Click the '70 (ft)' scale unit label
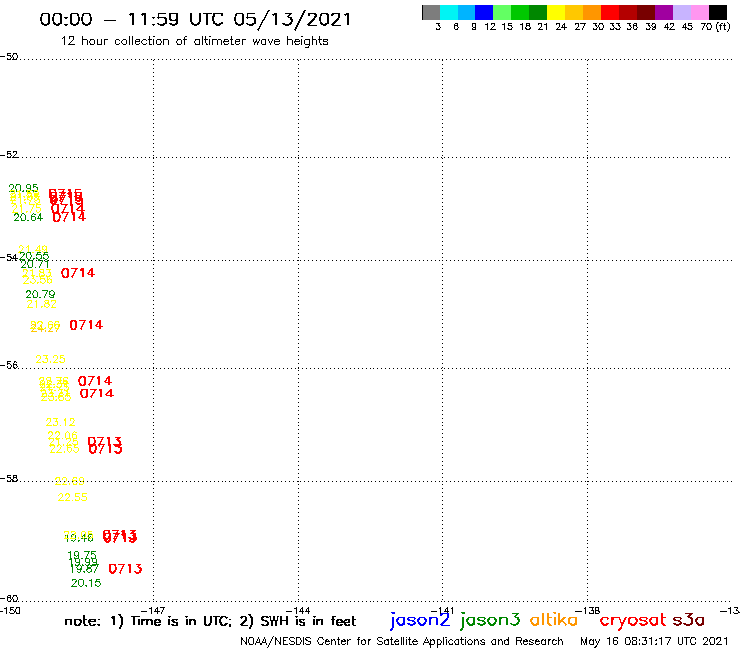This screenshot has width=740, height=650. [715, 27]
